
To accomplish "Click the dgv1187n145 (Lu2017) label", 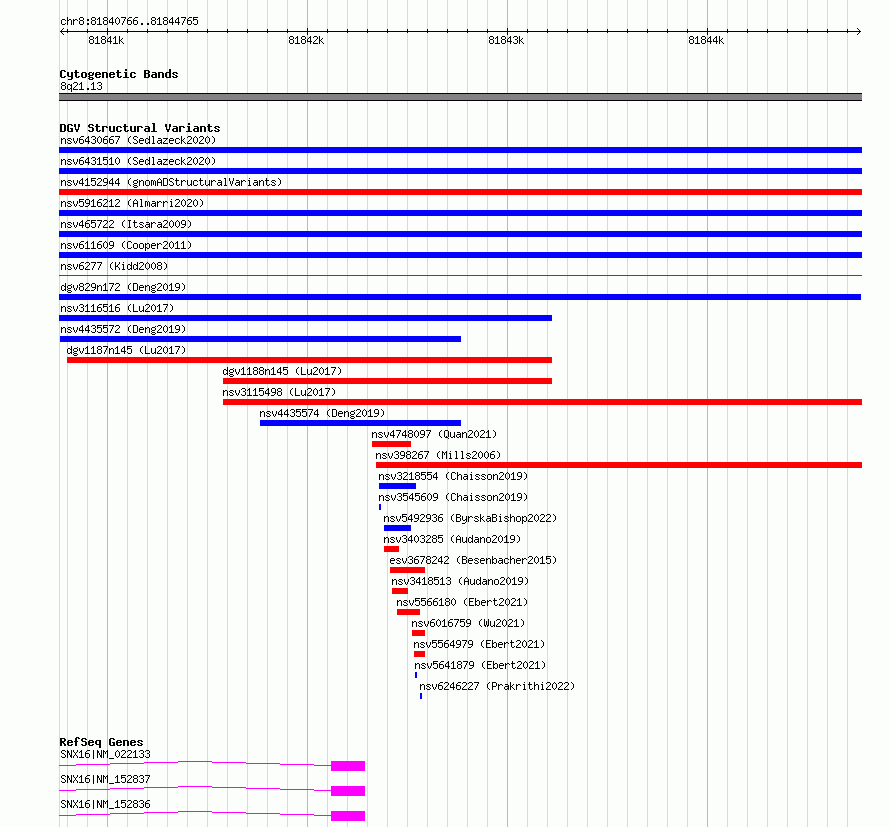I will coord(126,350).
